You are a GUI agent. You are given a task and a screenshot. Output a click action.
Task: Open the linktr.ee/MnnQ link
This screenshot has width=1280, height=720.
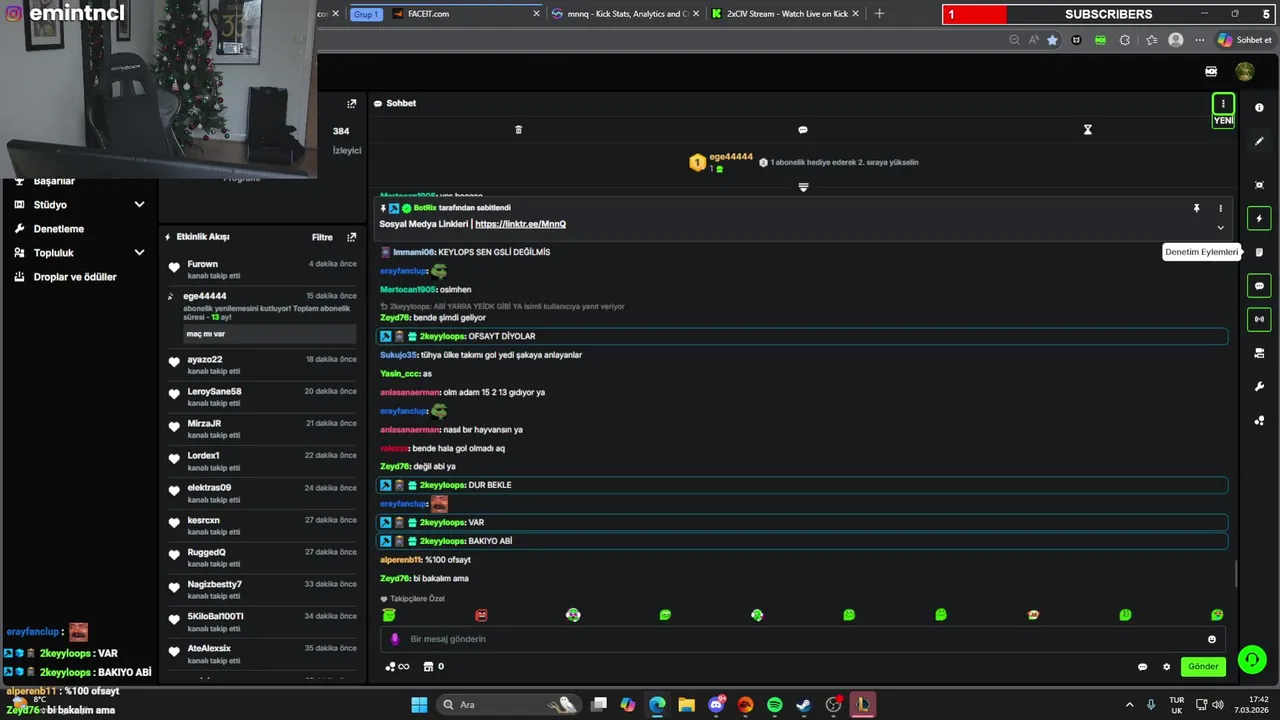[520, 224]
